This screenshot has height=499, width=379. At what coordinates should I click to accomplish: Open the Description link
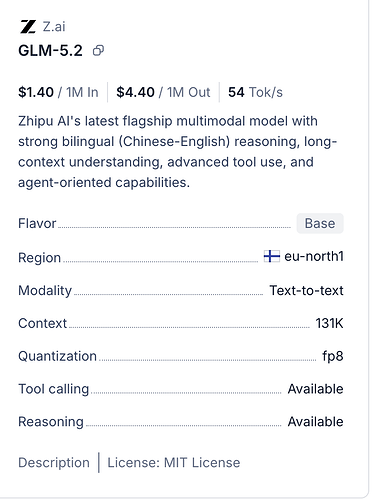(x=54, y=463)
